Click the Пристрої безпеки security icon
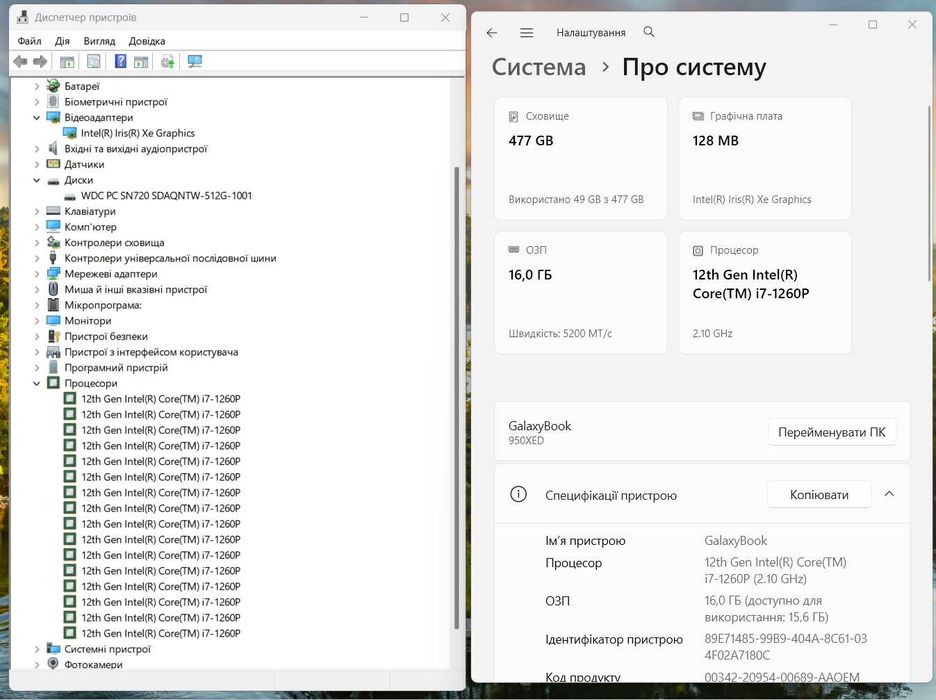936x700 pixels. coord(53,336)
